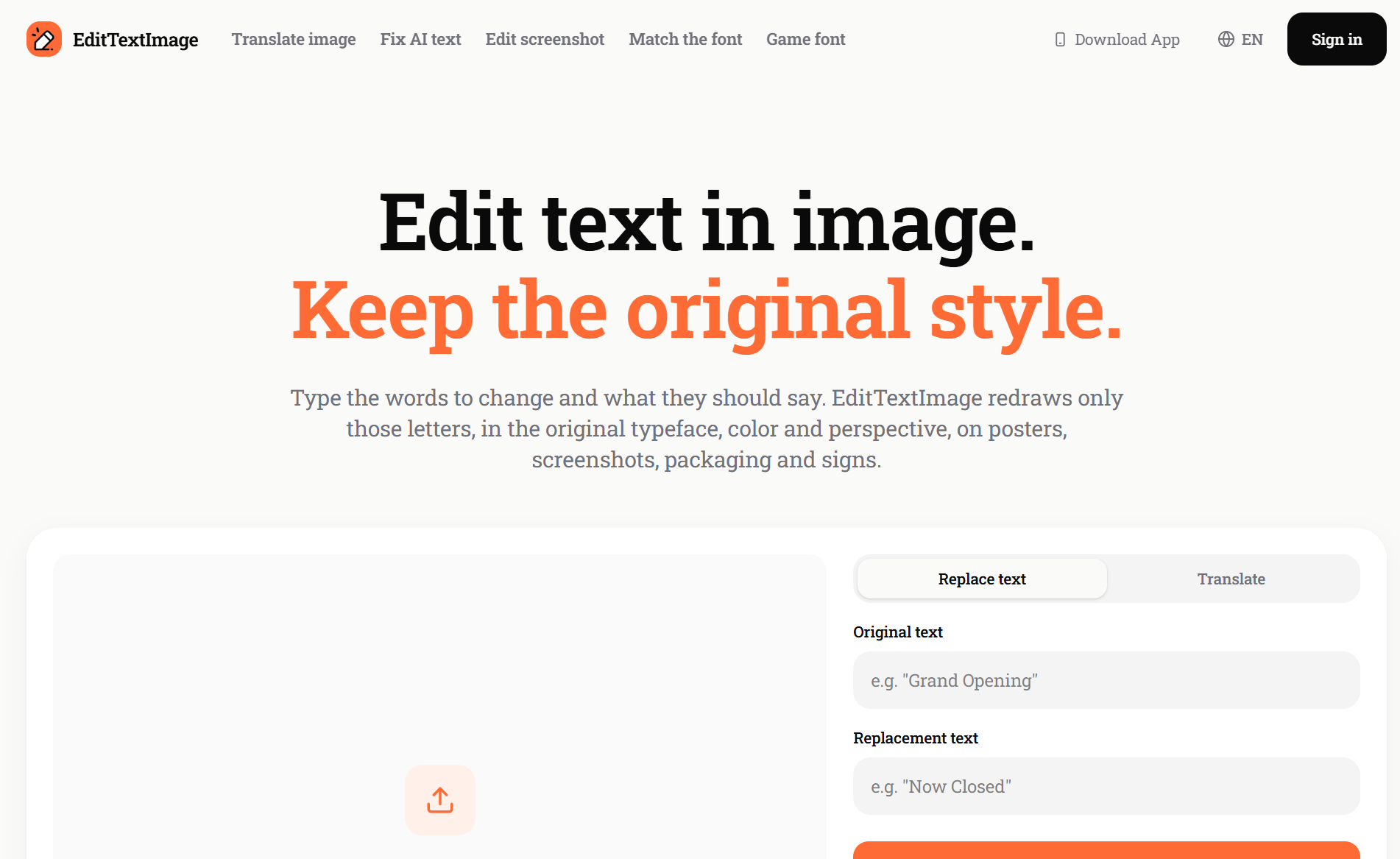Click the orange submit button at bottom
The width and height of the screenshot is (1400, 859).
tap(1106, 850)
